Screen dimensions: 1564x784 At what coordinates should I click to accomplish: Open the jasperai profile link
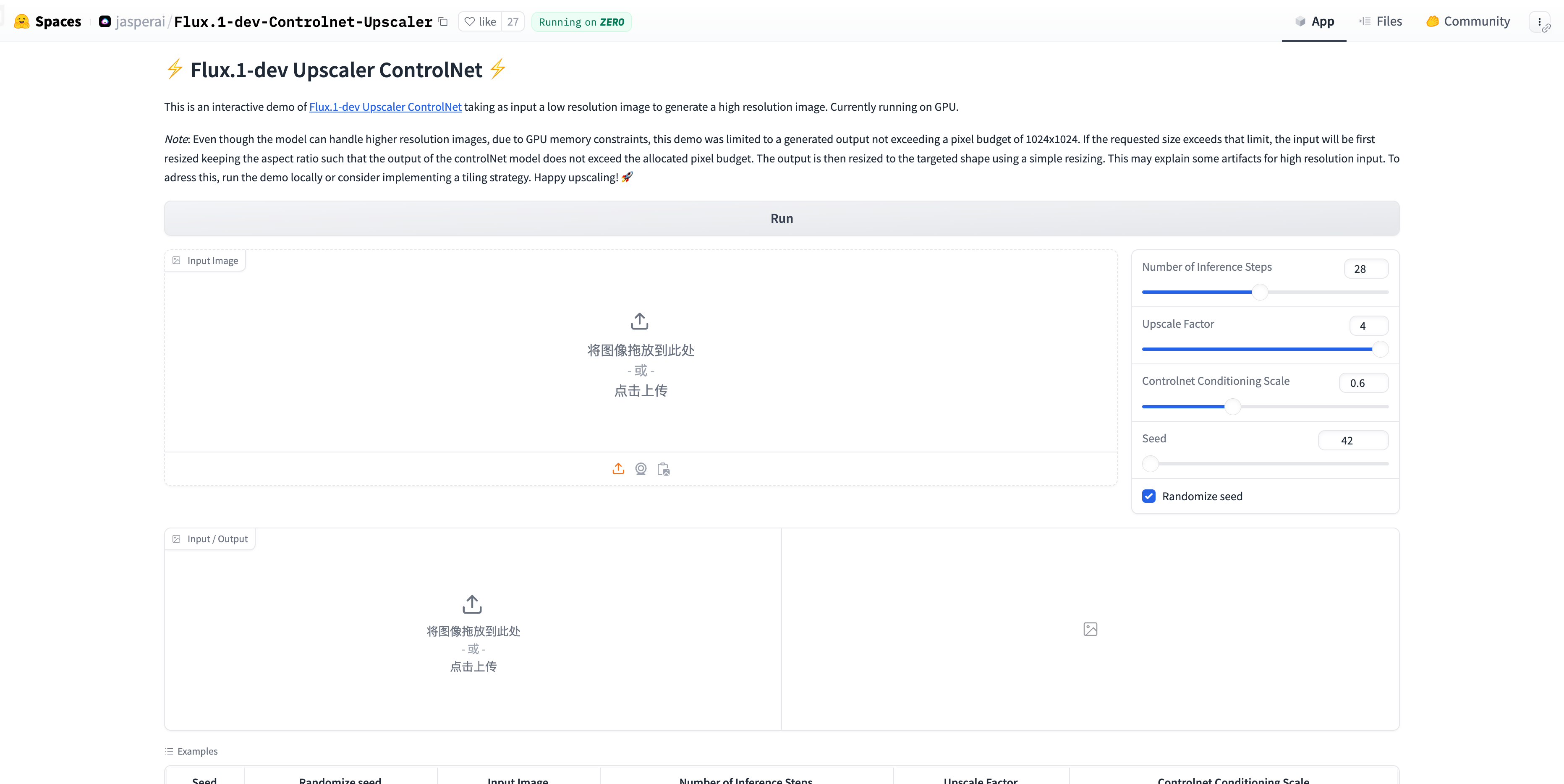coord(140,22)
